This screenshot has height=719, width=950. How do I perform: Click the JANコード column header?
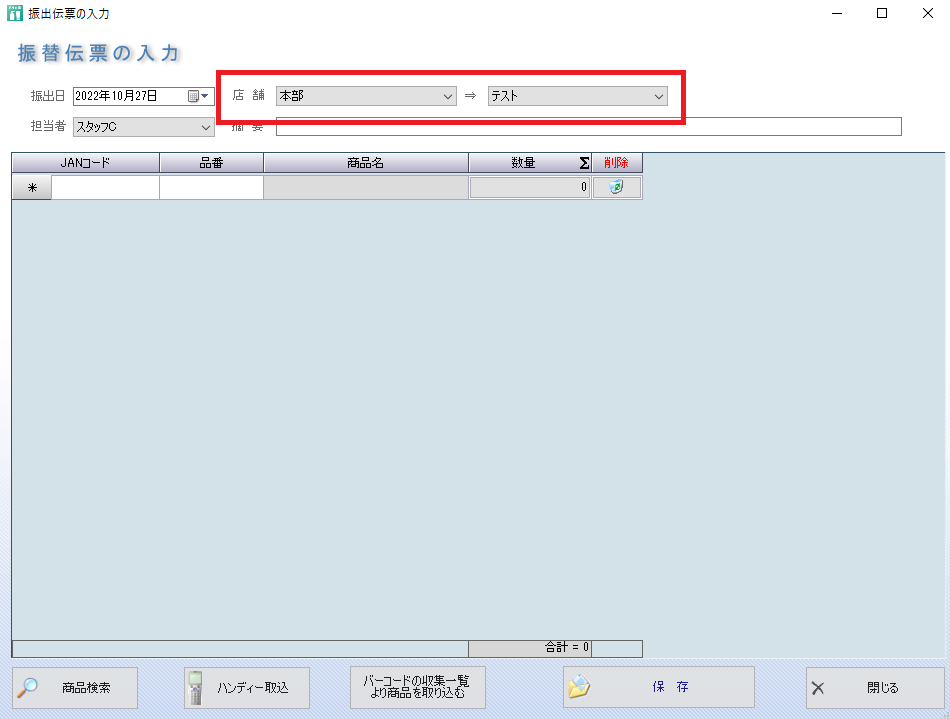point(85,163)
